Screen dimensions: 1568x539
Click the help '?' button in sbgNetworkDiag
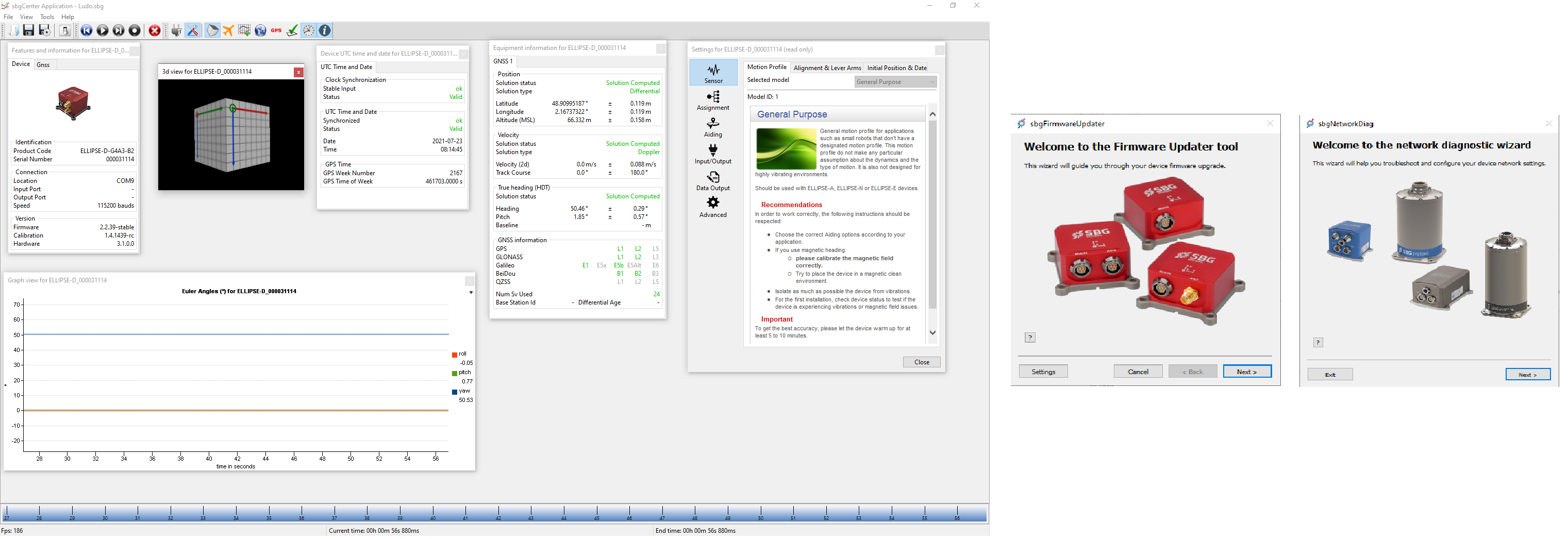pyautogui.click(x=1318, y=343)
